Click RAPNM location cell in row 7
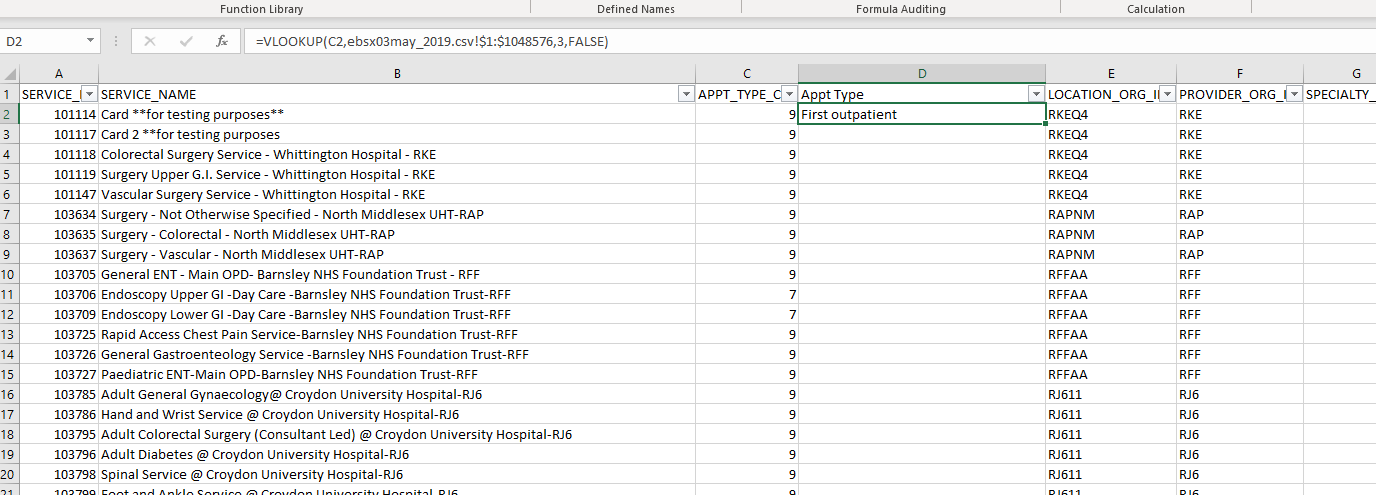 pyautogui.click(x=1111, y=214)
